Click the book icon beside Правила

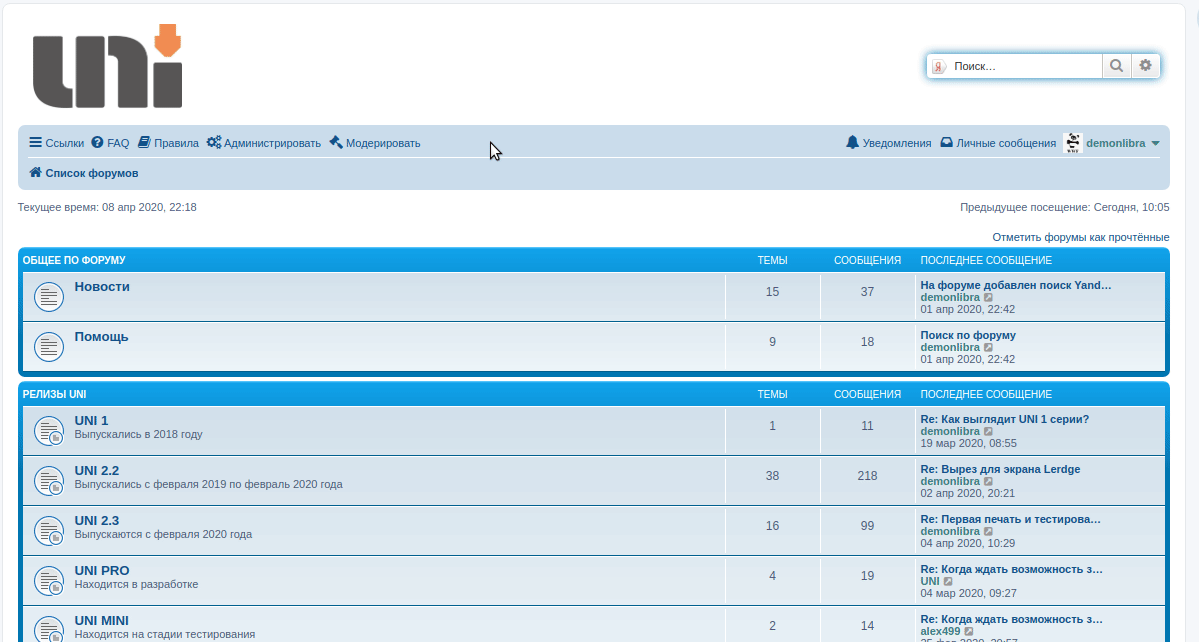(x=144, y=142)
